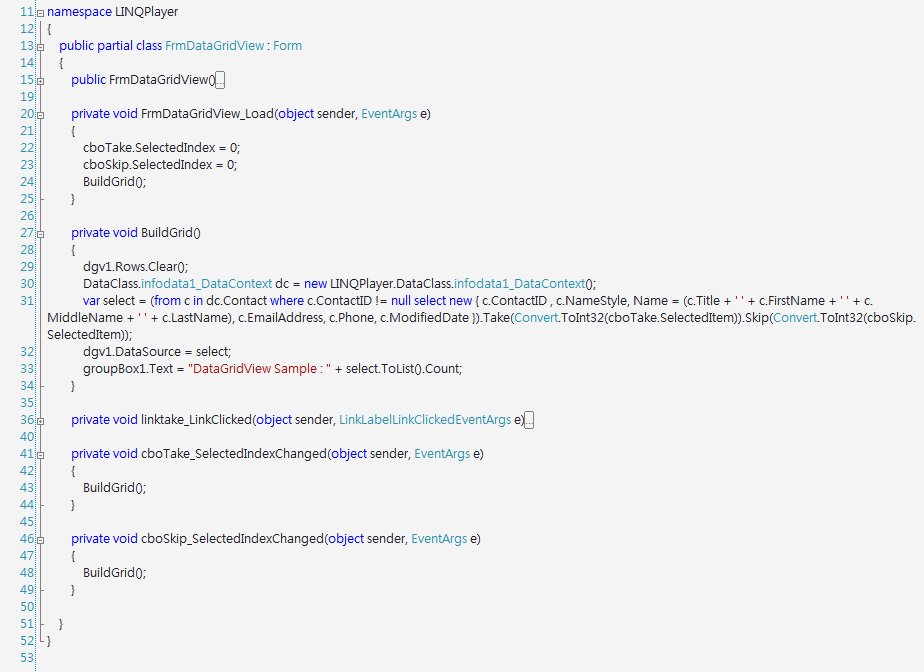Click 'BuildGrid()' method declaration on line 27
Image resolution: width=924 pixels, height=672 pixels.
(171, 232)
